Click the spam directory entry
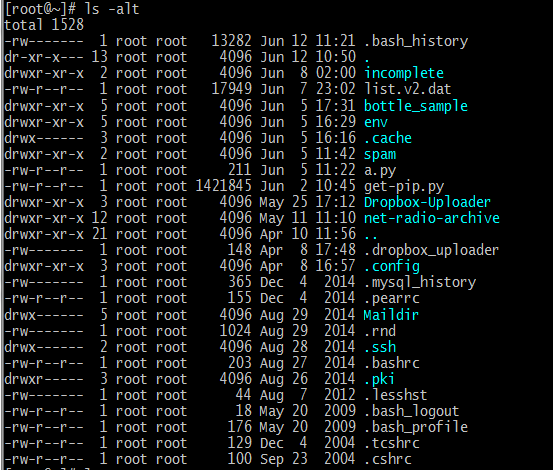Image resolution: width=553 pixels, height=470 pixels. [x=380, y=154]
